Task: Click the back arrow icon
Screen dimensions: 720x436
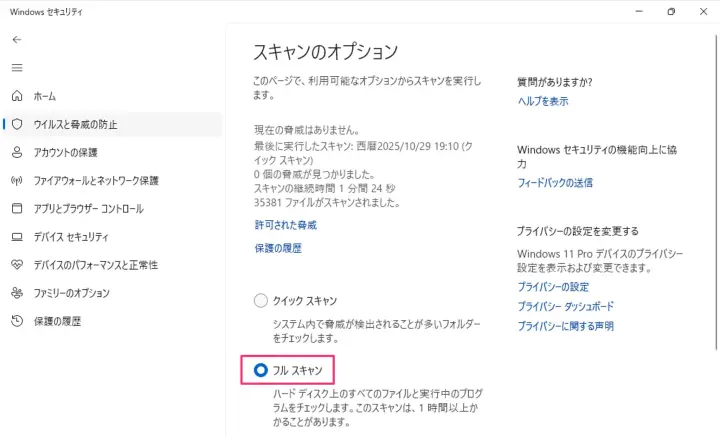Action: 16,39
